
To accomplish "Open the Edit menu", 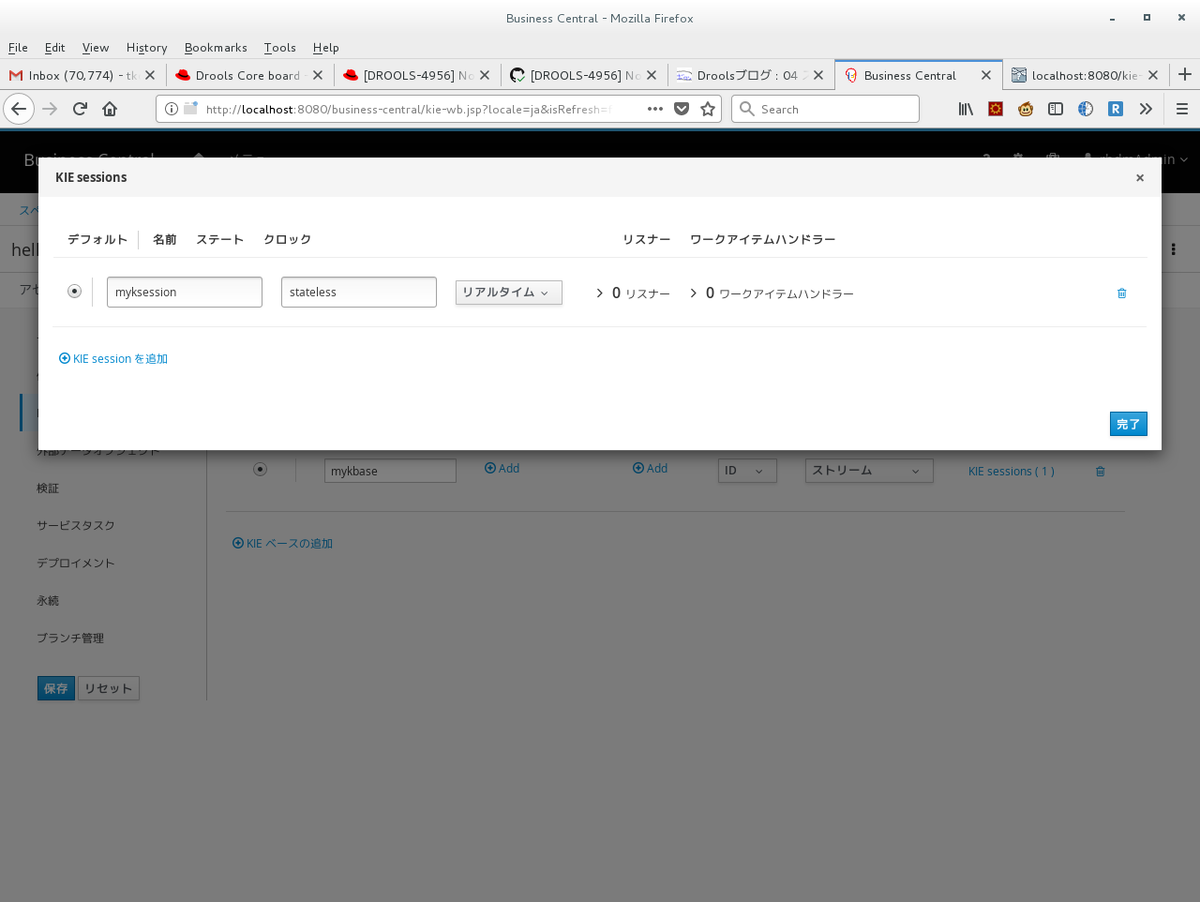I will point(55,47).
